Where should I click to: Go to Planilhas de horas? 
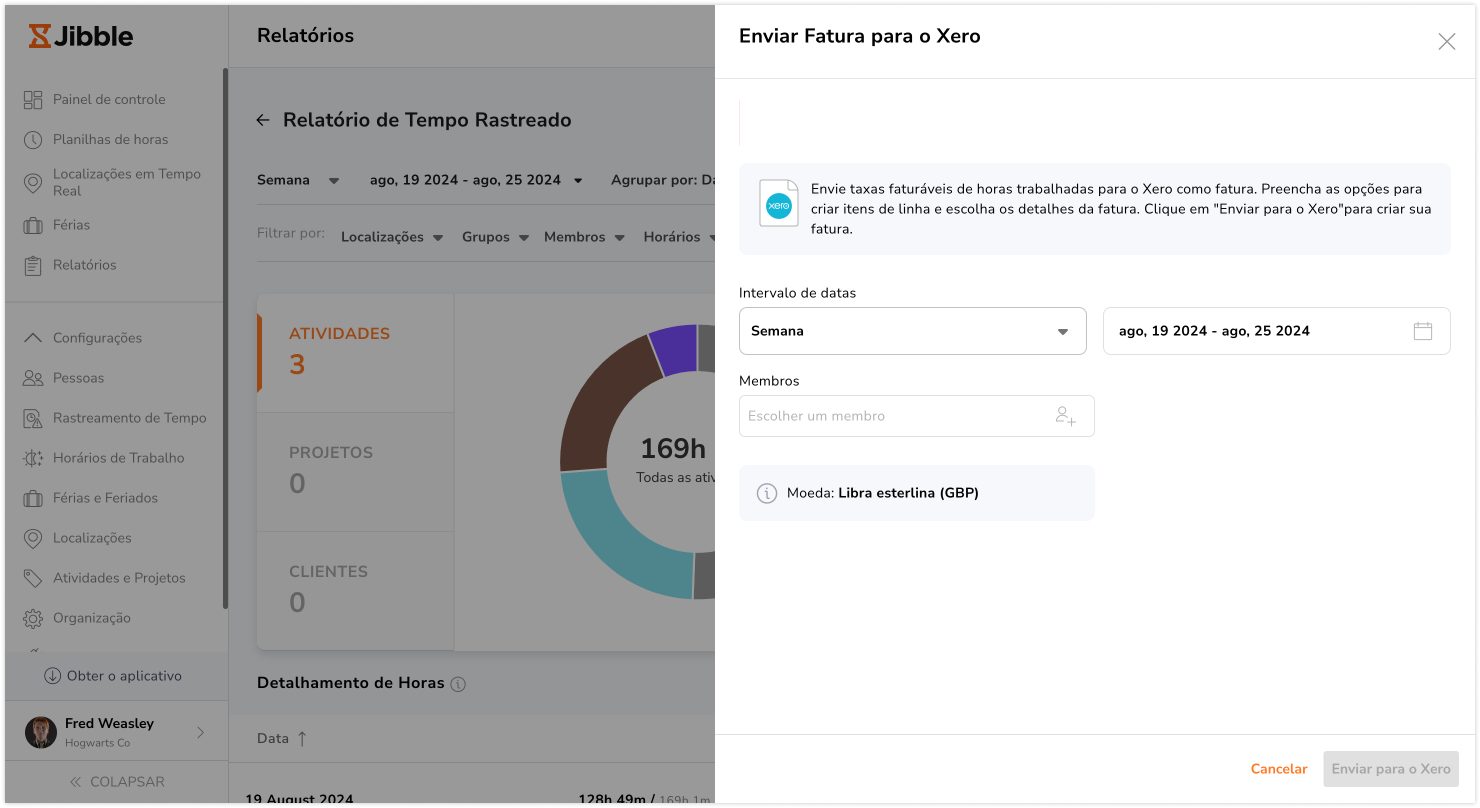click(110, 139)
